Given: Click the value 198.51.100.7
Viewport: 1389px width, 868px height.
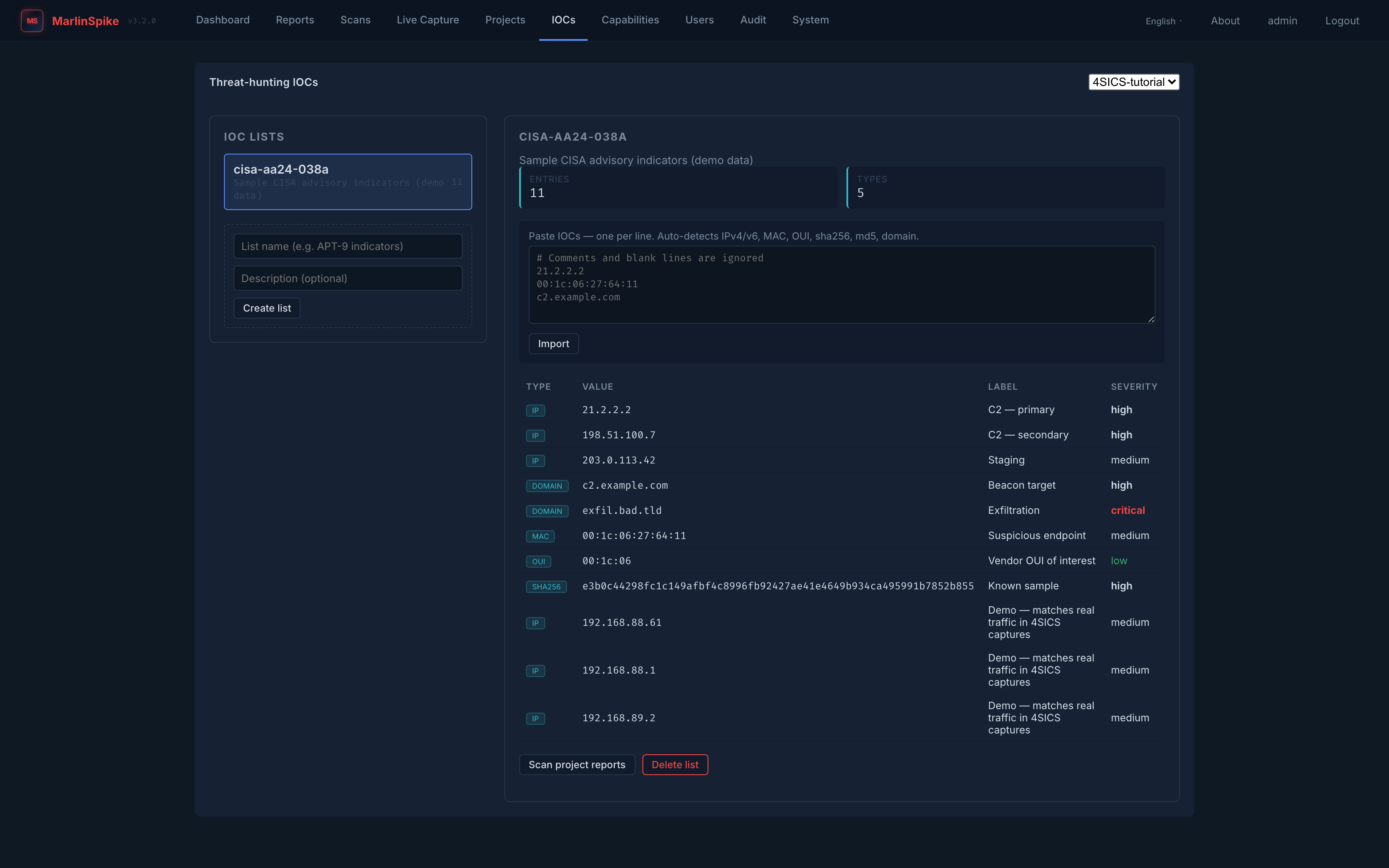Looking at the screenshot, I should point(619,435).
